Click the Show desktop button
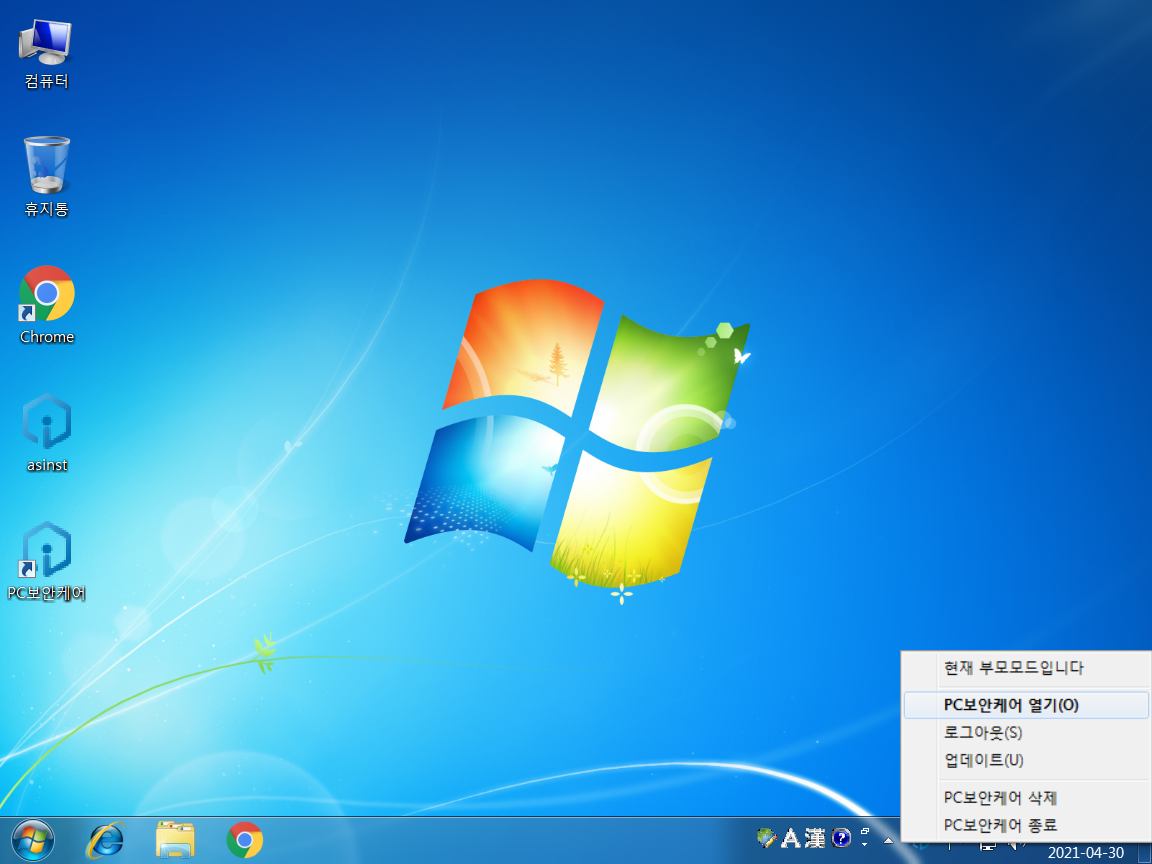This screenshot has width=1152, height=864. [x=1145, y=852]
